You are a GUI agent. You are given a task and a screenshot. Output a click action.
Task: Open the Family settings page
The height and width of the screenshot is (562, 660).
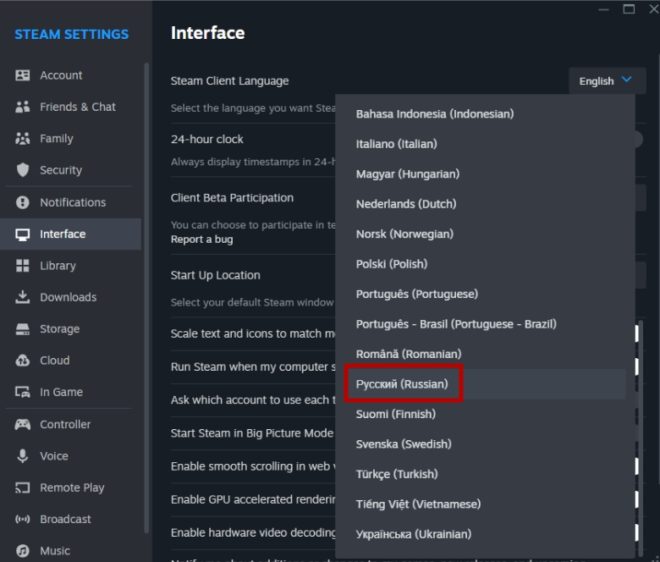pyautogui.click(x=71, y=139)
